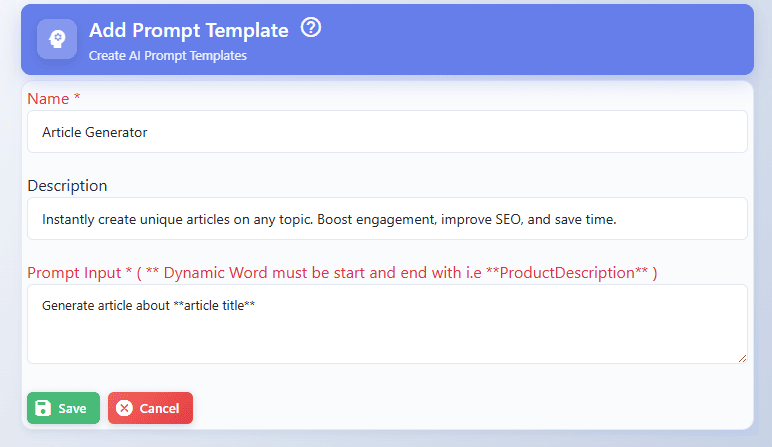The image size is (772, 447).
Task: Cancel adding the prompt template
Action: pyautogui.click(x=150, y=408)
